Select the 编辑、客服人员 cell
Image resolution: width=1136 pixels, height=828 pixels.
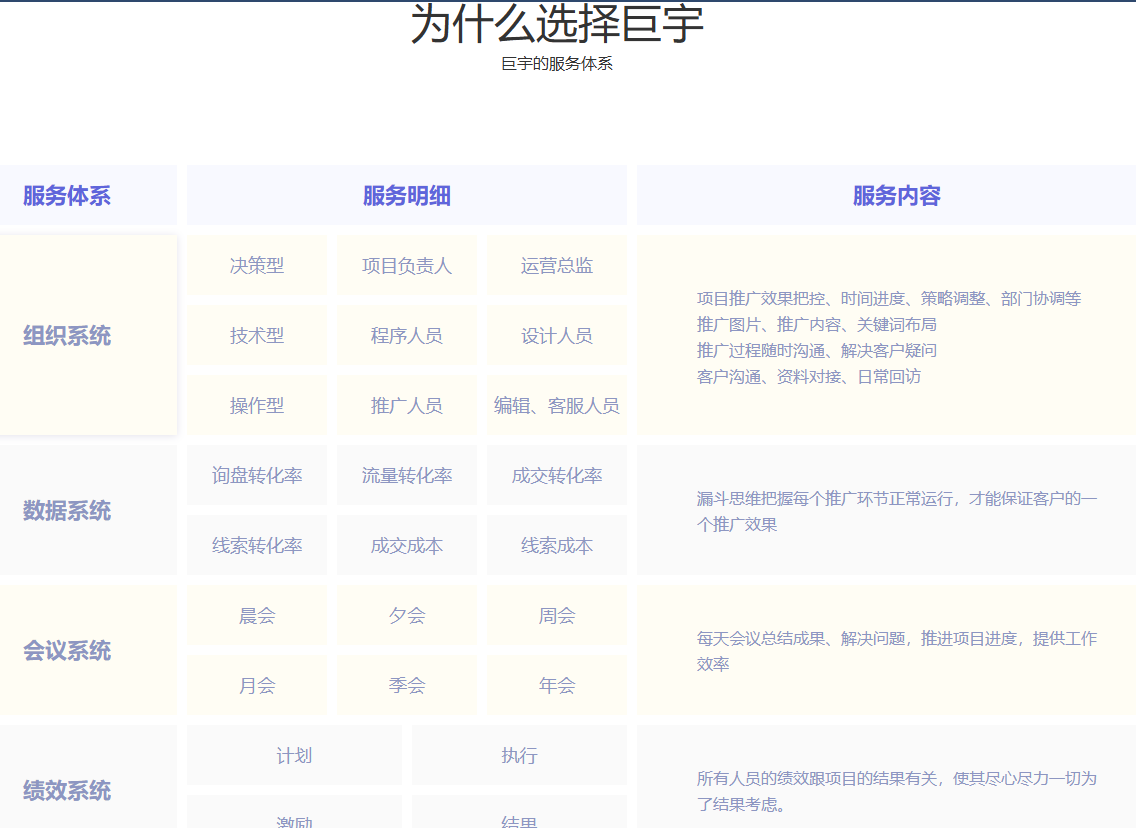(557, 405)
